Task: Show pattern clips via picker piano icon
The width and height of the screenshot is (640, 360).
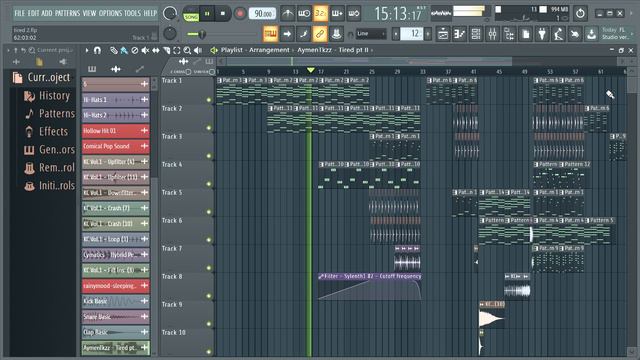Action: pyautogui.click(x=92, y=69)
